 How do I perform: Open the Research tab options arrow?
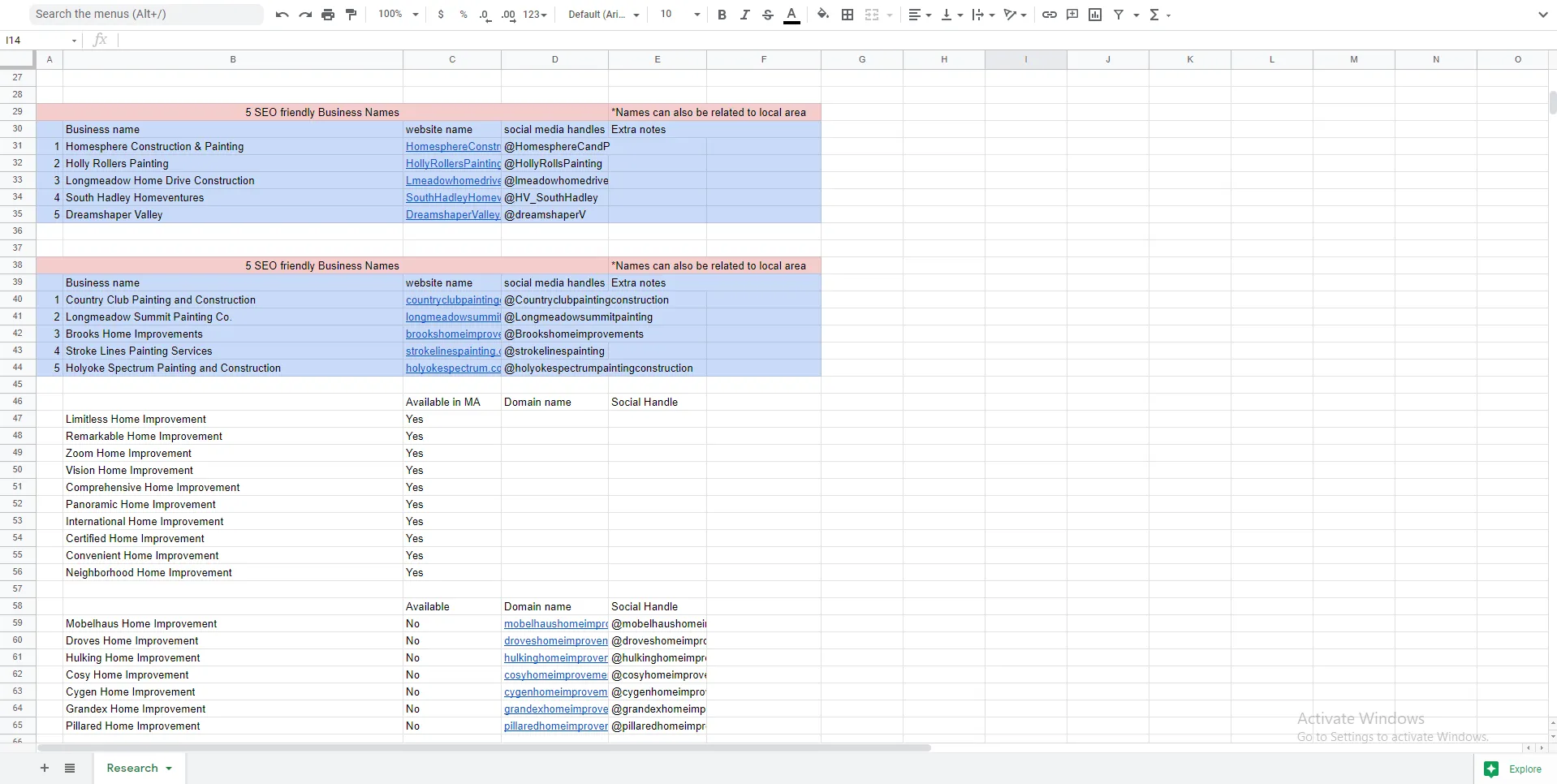pyautogui.click(x=169, y=769)
